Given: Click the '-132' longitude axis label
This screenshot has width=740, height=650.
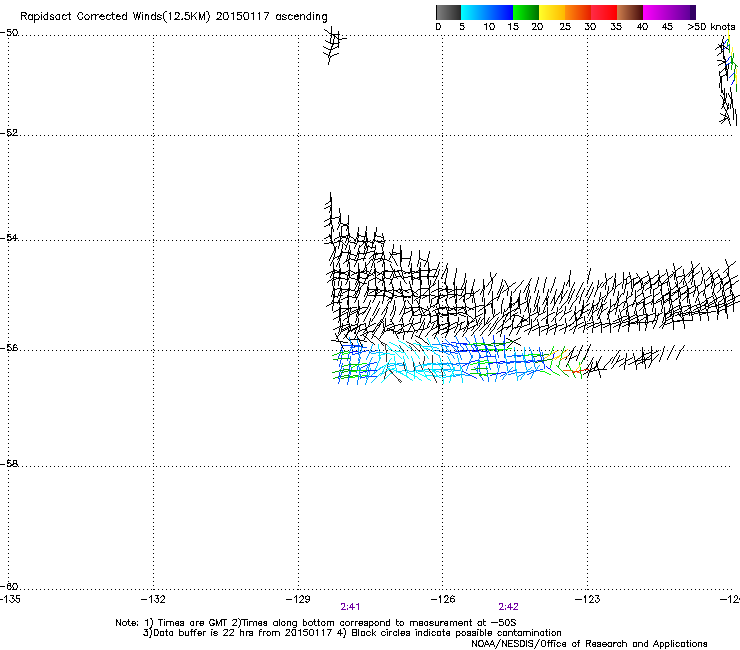Looking at the screenshot, I should (153, 599).
